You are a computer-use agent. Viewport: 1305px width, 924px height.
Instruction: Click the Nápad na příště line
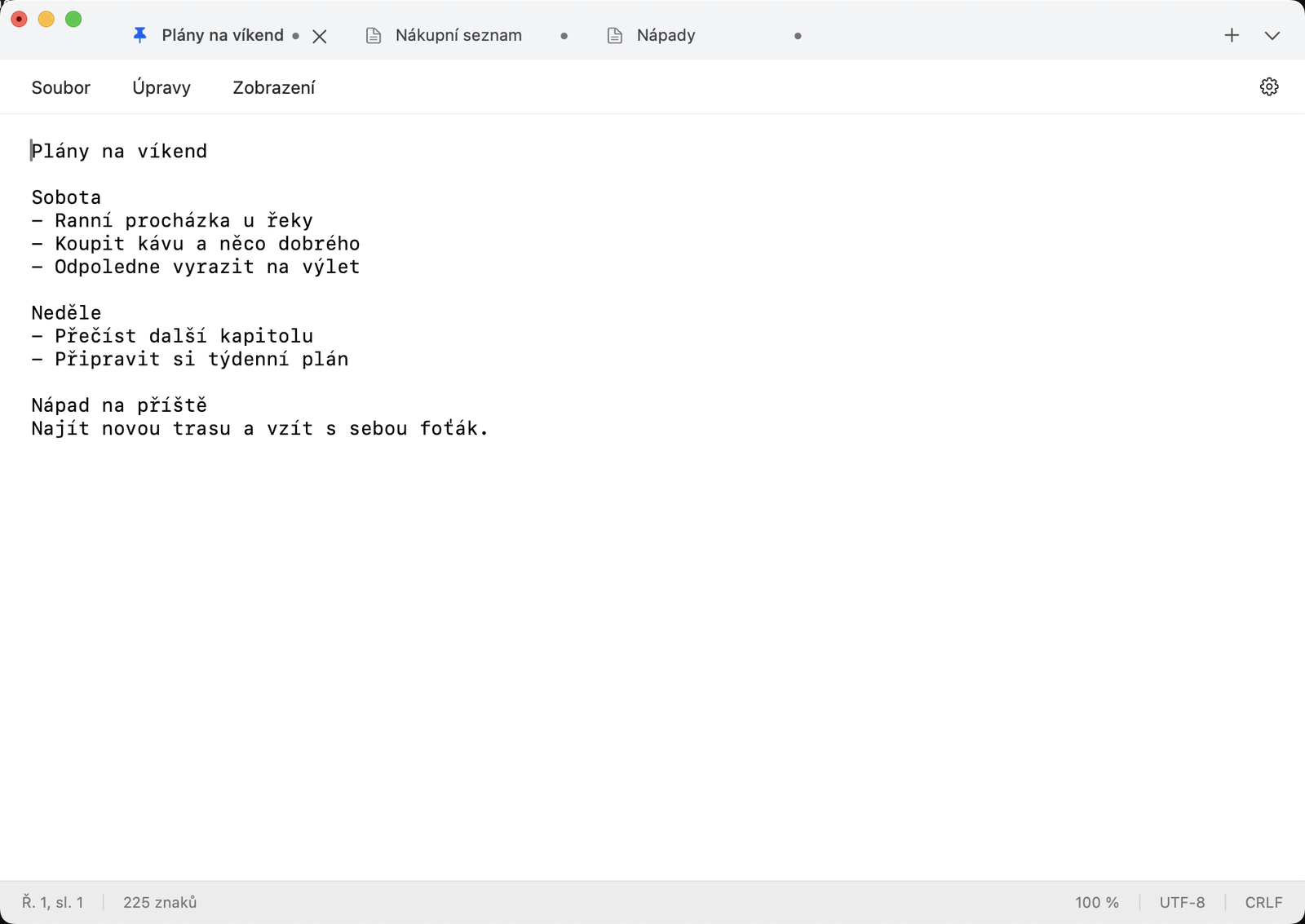[119, 405]
